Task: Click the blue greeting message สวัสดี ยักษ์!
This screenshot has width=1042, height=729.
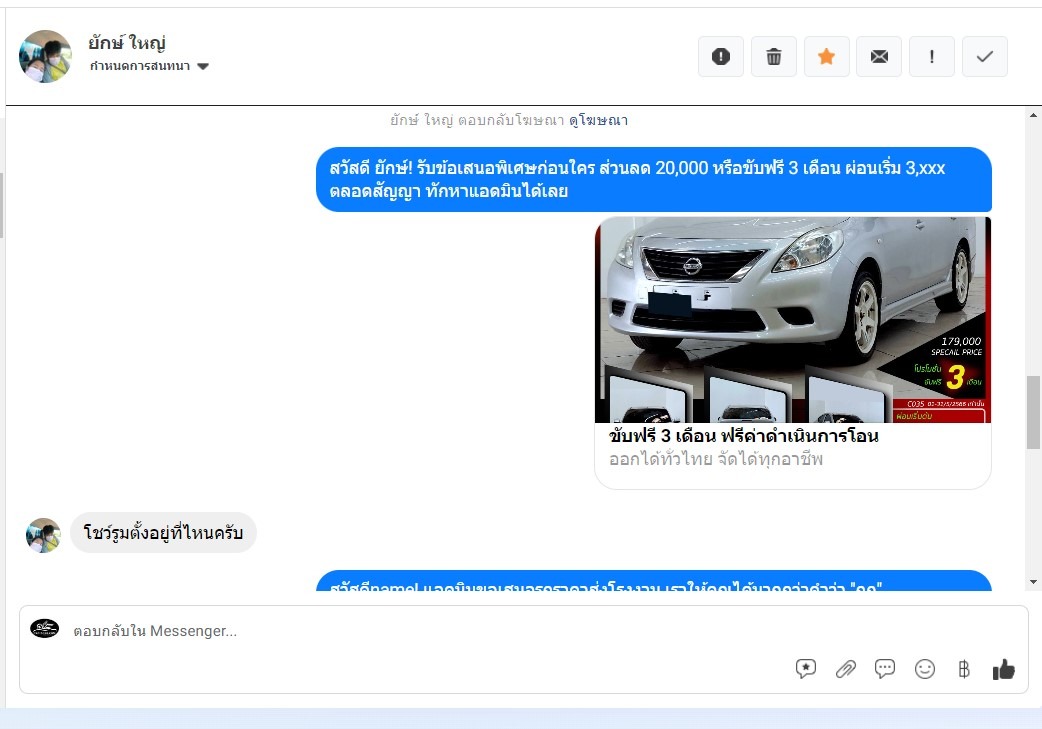Action: (x=654, y=179)
